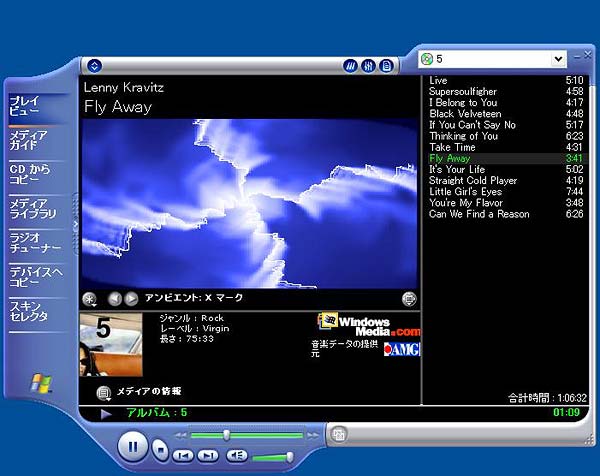Select track Take Time

click(x=506, y=147)
